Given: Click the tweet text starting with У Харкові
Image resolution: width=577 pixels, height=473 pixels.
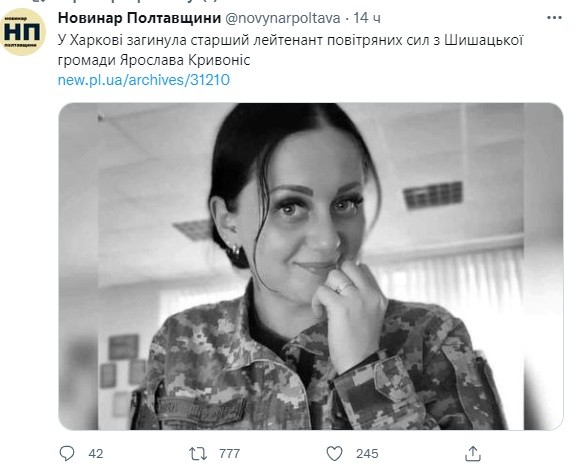Looking at the screenshot, I should point(290,50).
